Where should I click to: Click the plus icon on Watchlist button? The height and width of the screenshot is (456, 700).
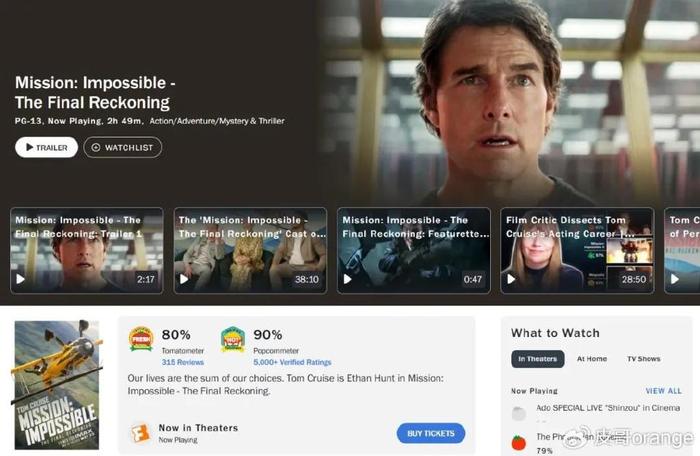pos(96,147)
